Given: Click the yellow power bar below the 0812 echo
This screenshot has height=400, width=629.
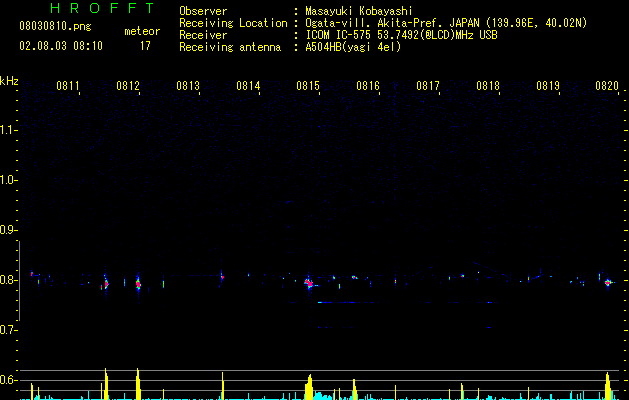Looking at the screenshot, I should click(x=138, y=384).
